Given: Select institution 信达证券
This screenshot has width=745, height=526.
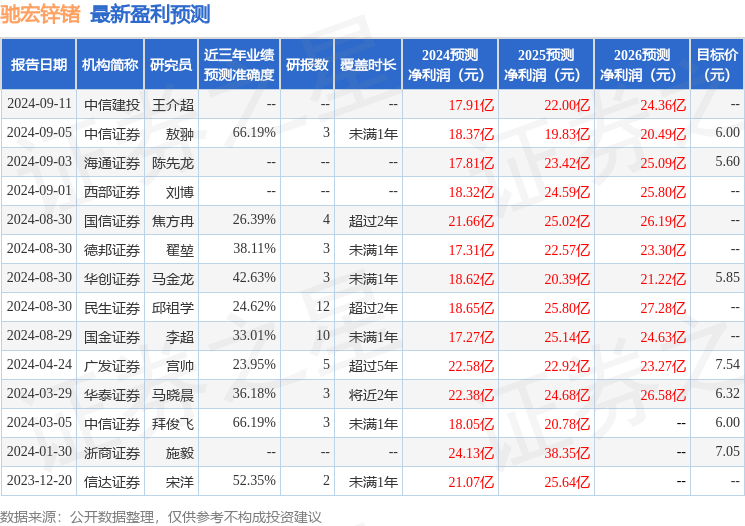Looking at the screenshot, I should pyautogui.click(x=112, y=482).
